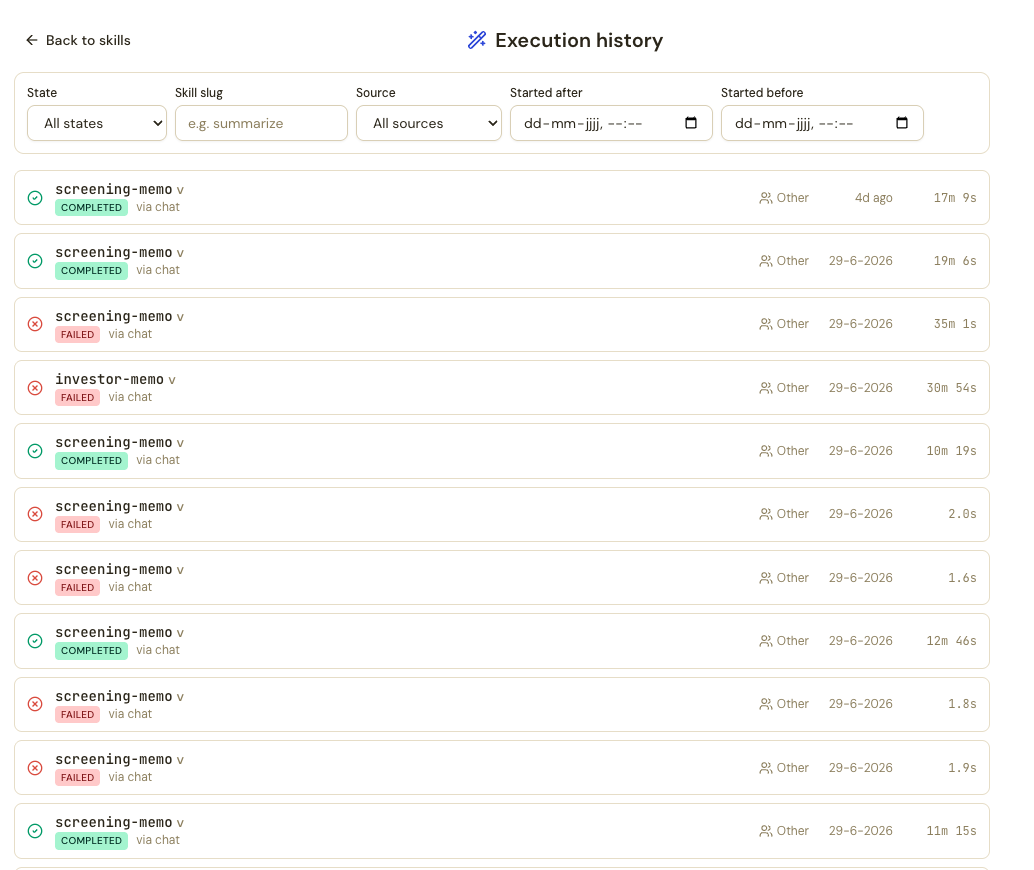
Task: Click the people icon on the 1.8s row
Action: [x=766, y=704]
